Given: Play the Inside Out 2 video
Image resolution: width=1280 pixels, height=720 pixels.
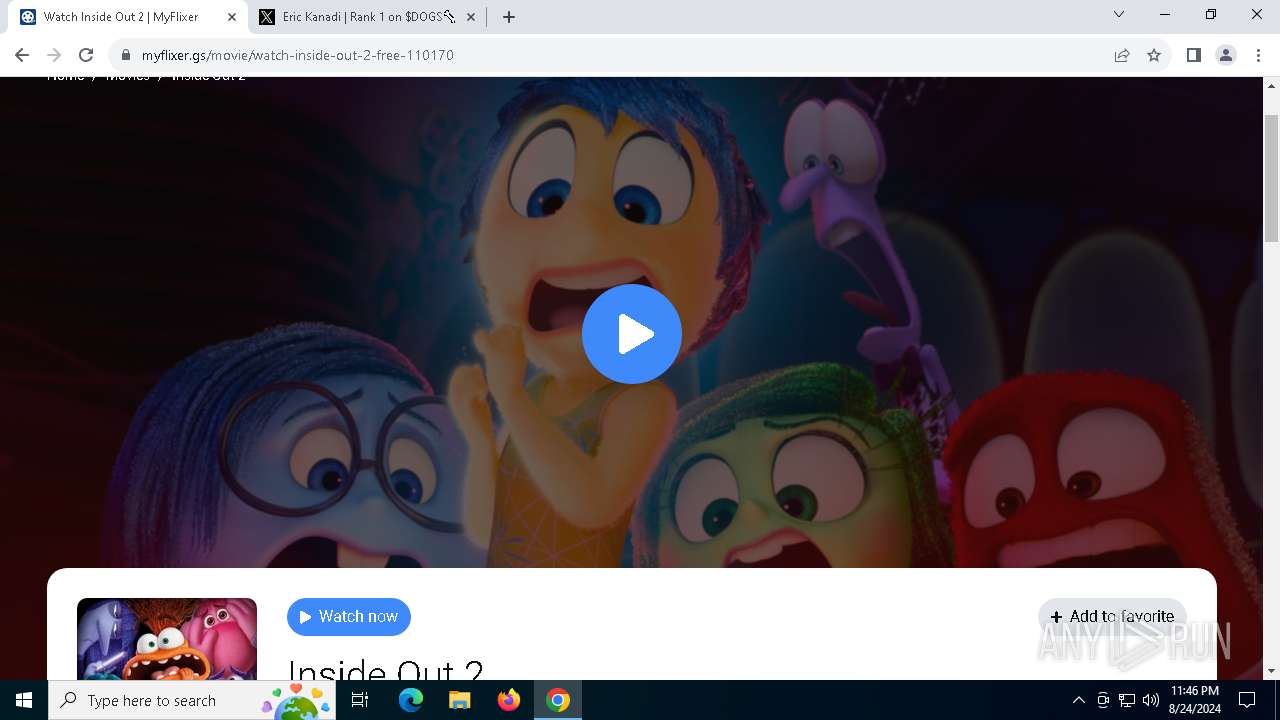Looking at the screenshot, I should (x=632, y=334).
